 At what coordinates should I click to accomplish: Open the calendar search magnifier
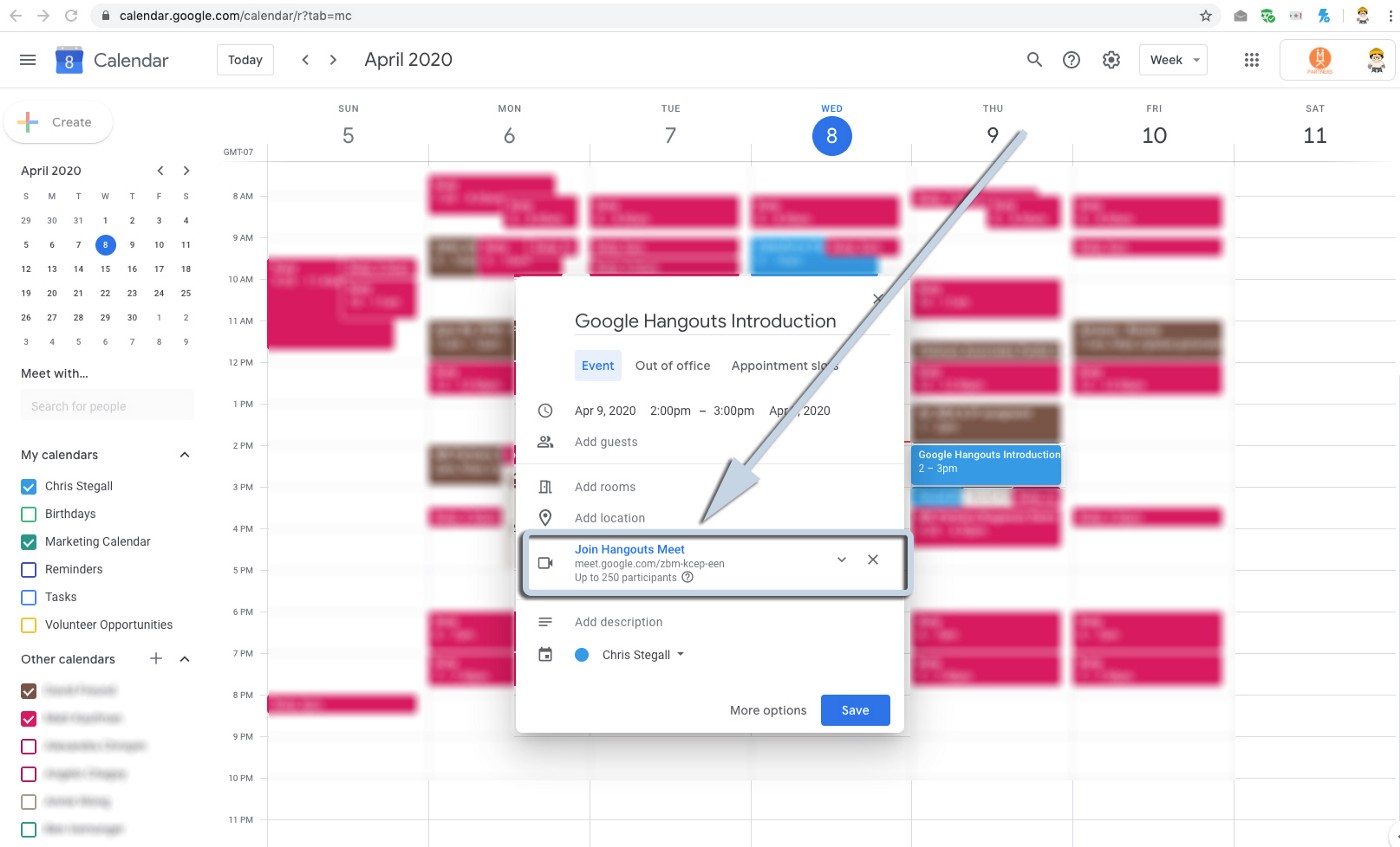(x=1035, y=60)
